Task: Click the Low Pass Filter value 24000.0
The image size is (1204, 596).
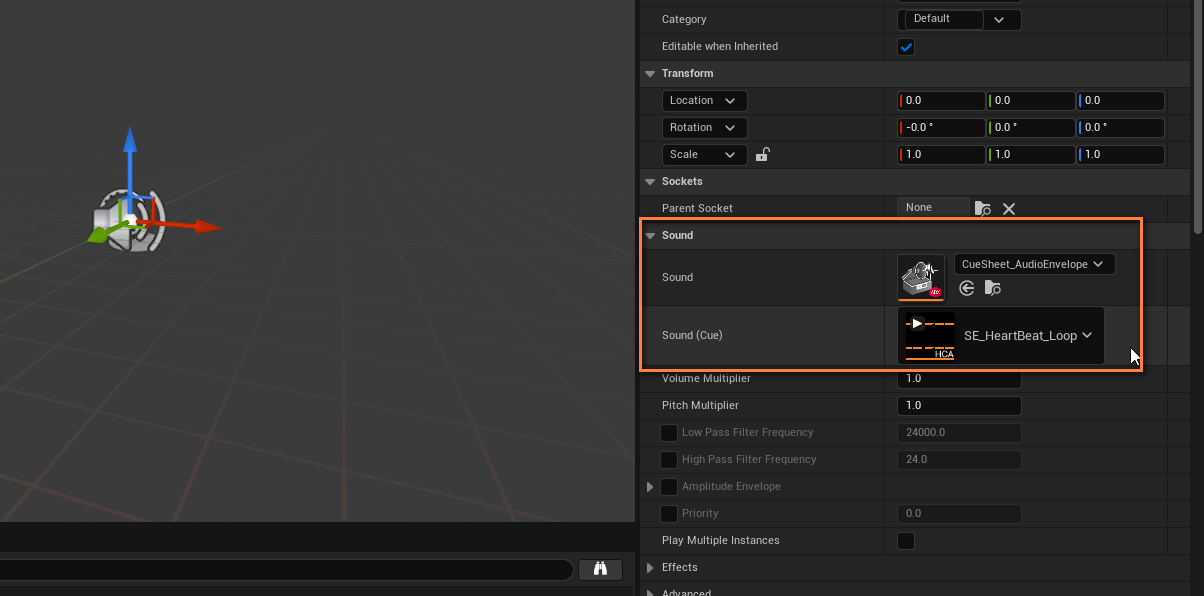Action: (959, 433)
